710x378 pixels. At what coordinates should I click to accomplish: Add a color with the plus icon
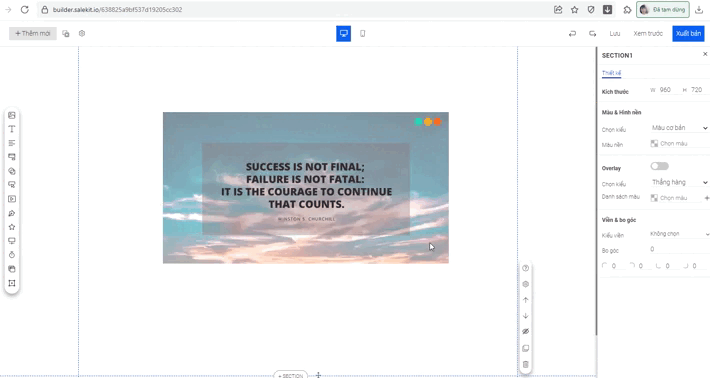pos(706,198)
